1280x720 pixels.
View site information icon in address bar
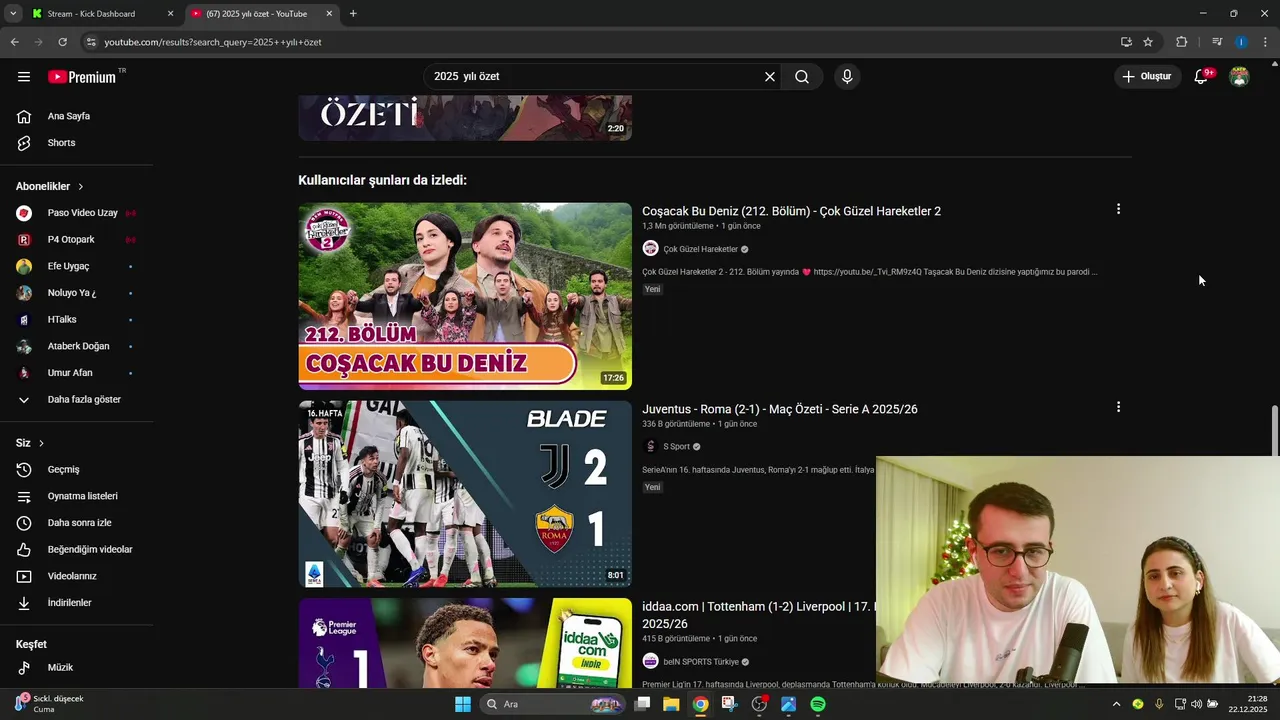click(x=91, y=42)
